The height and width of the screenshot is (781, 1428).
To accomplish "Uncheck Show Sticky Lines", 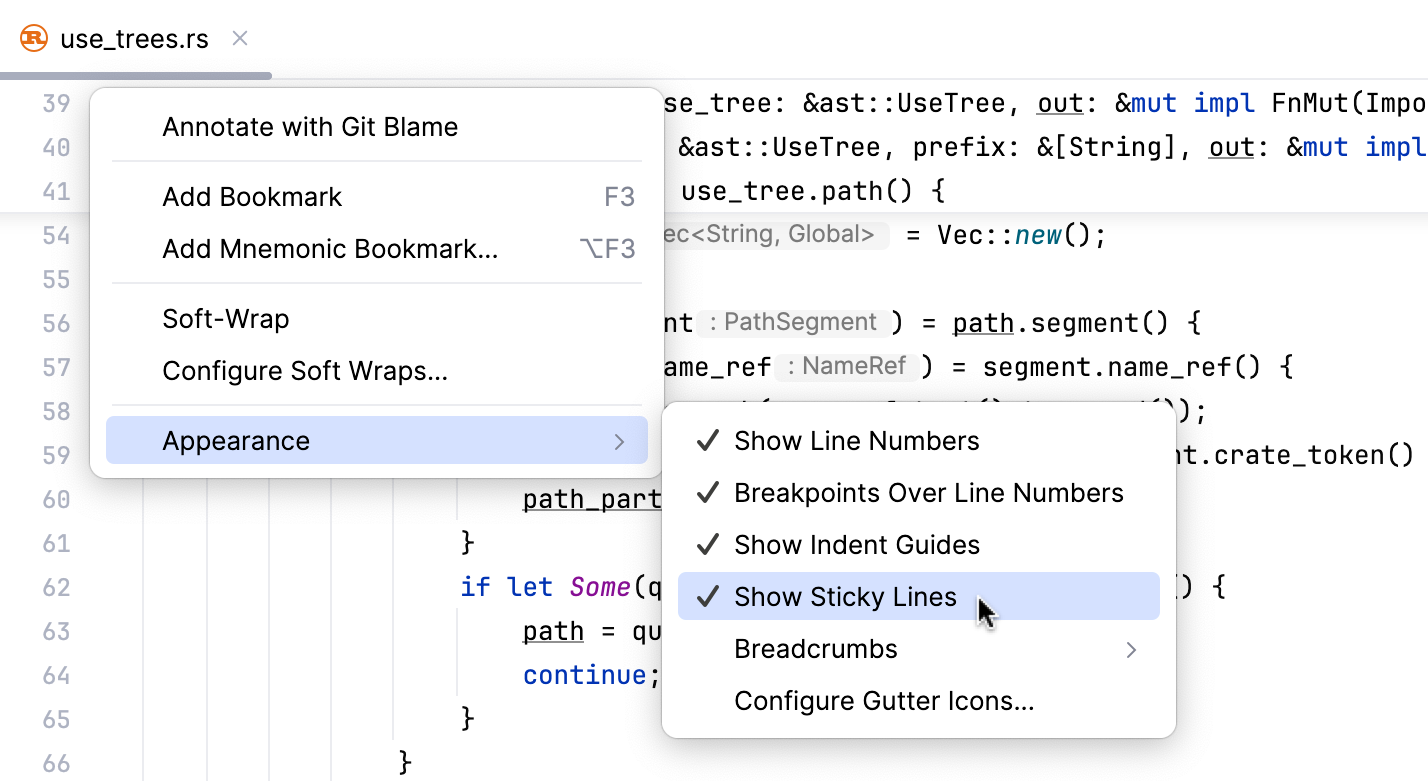I will [845, 596].
